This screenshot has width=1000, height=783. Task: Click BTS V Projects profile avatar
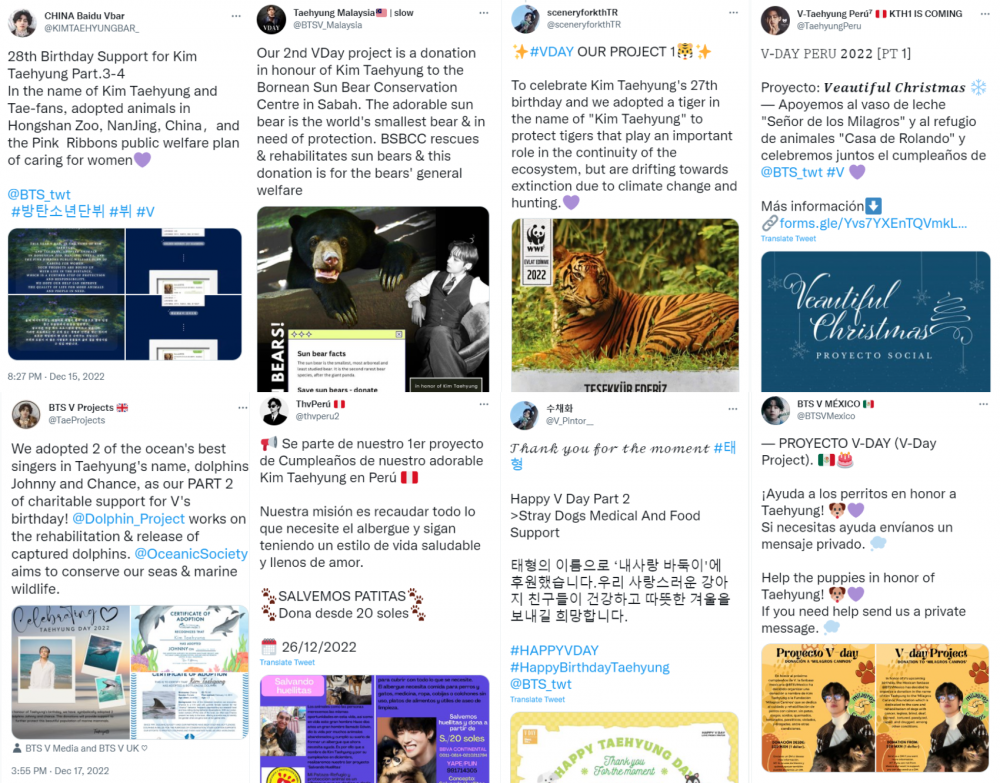point(26,414)
